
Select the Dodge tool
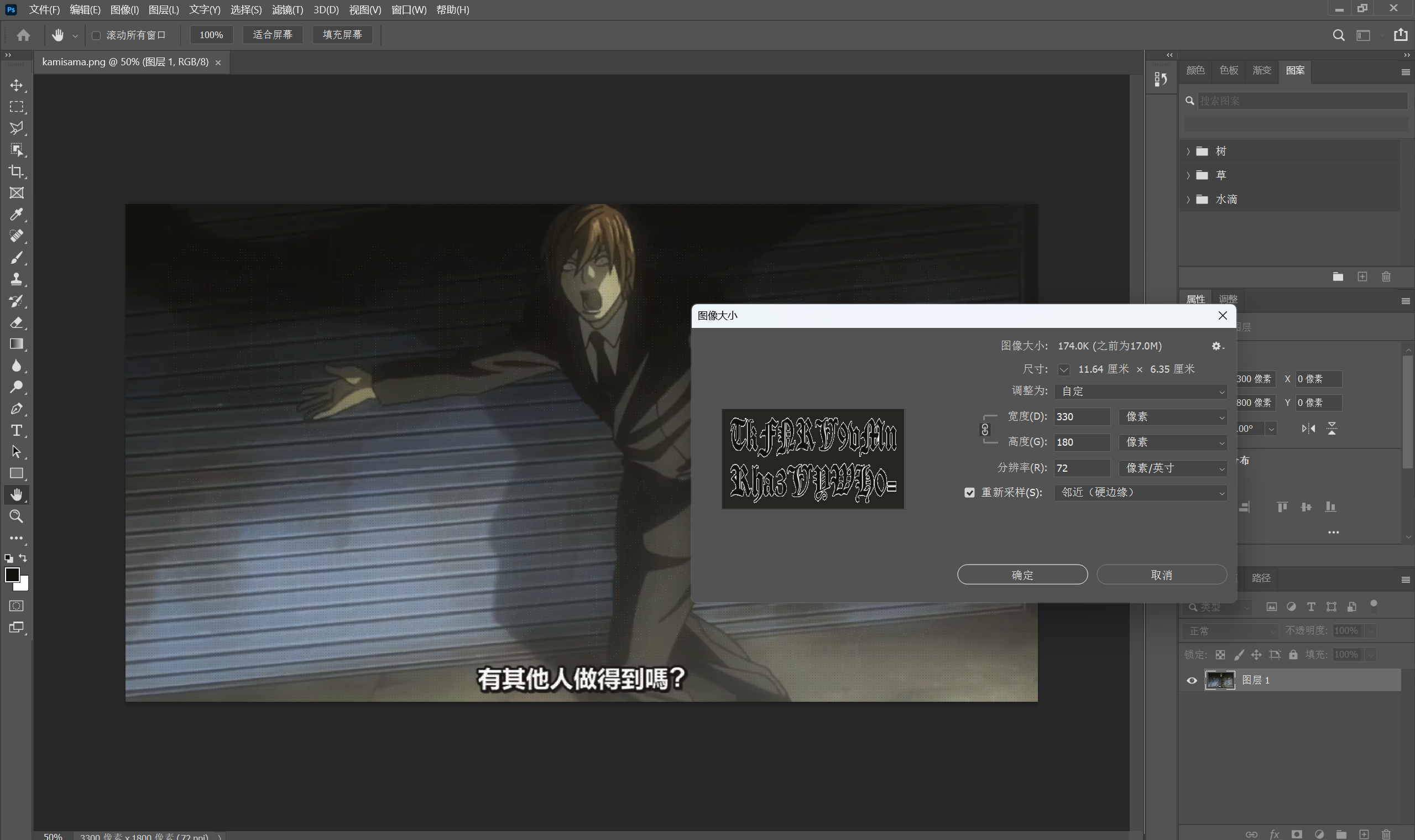[17, 387]
